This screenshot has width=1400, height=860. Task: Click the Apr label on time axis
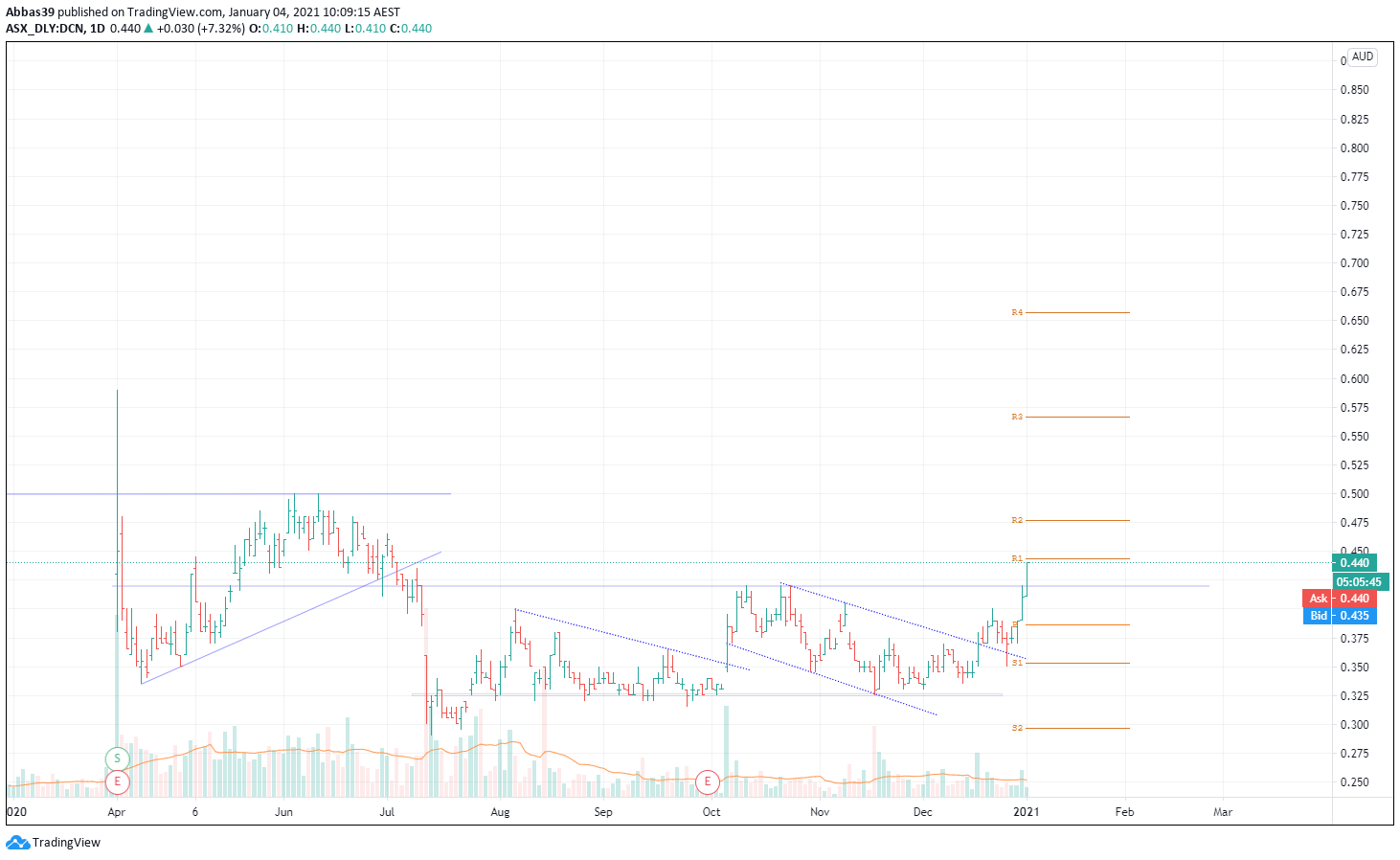coord(117,812)
